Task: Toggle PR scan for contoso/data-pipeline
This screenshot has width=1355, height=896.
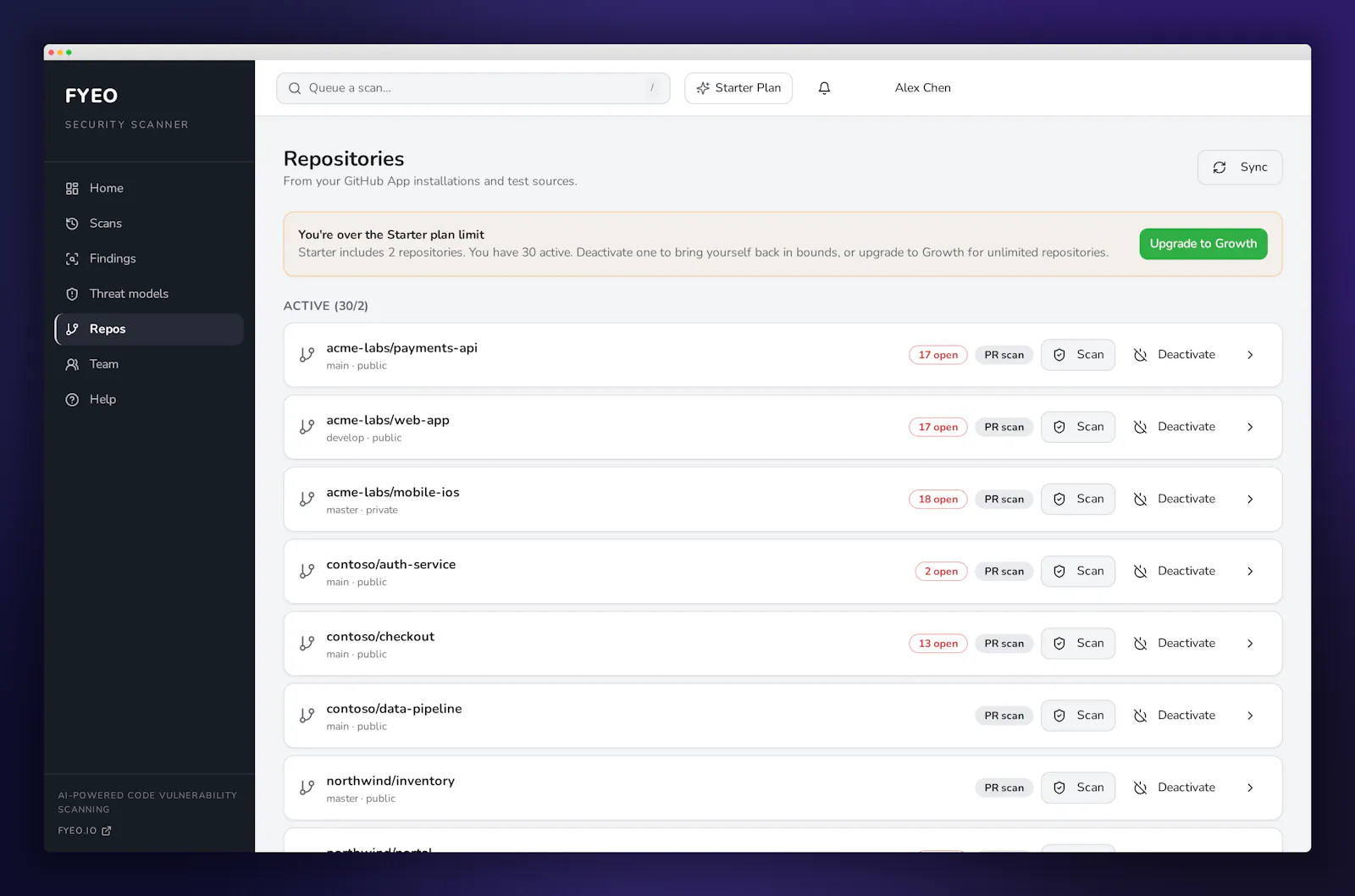Action: tap(1004, 716)
